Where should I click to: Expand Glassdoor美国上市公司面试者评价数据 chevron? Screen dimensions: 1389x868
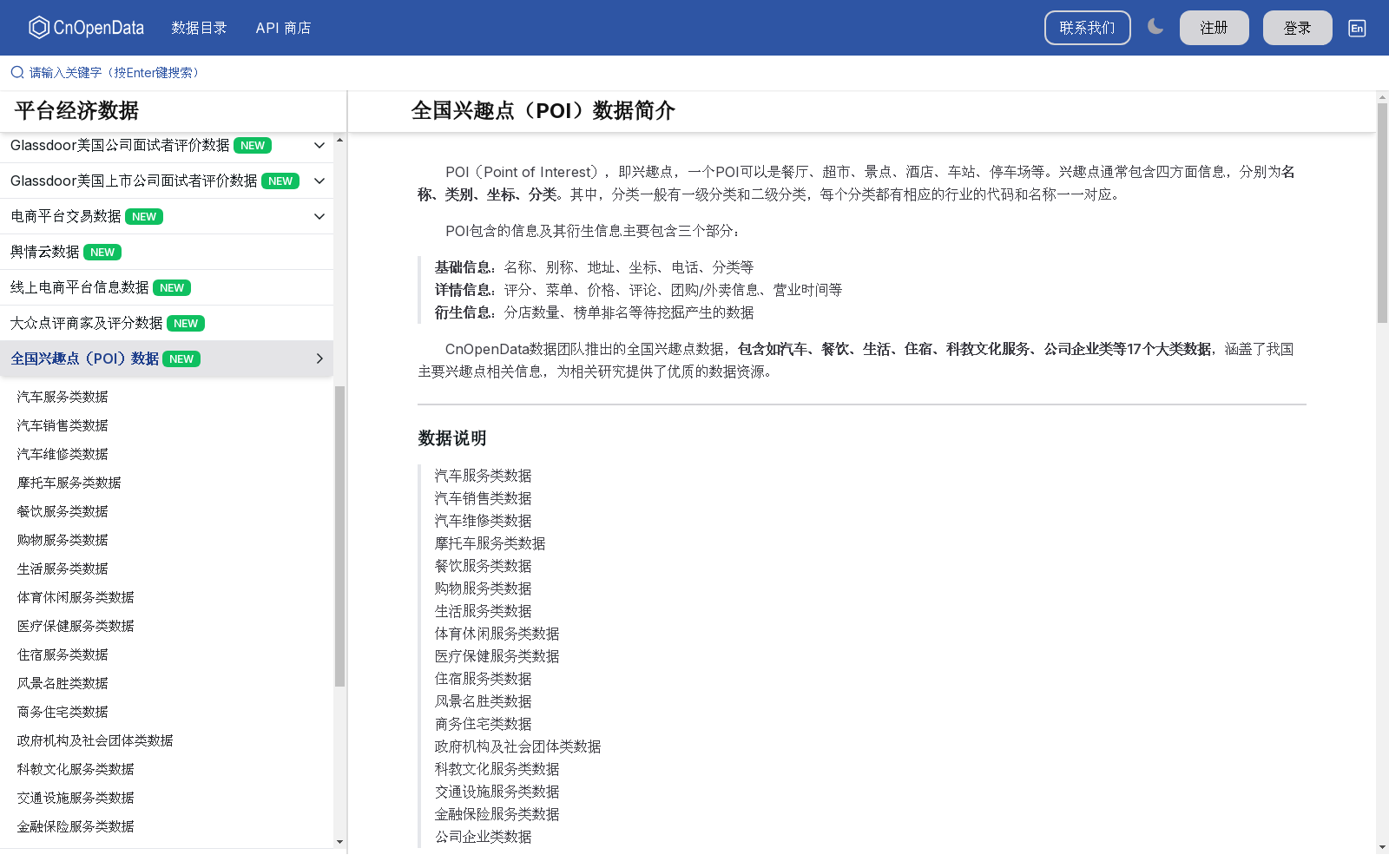point(319,181)
